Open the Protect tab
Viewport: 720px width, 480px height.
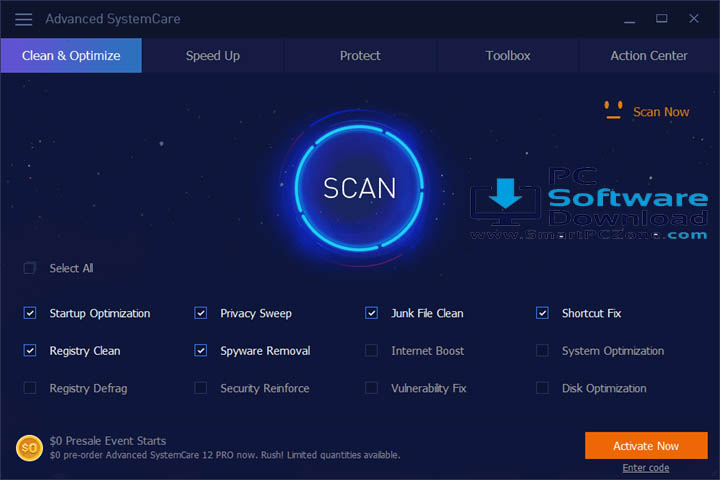(x=360, y=56)
